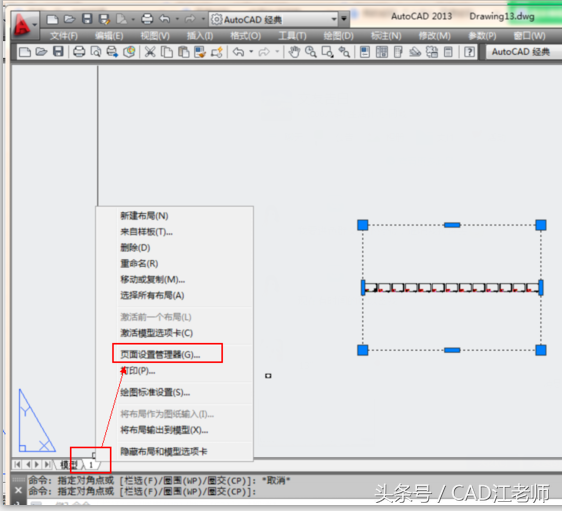562x511 pixels.
Task: Choose 新建布局(N) from context menu
Action: click(144, 216)
